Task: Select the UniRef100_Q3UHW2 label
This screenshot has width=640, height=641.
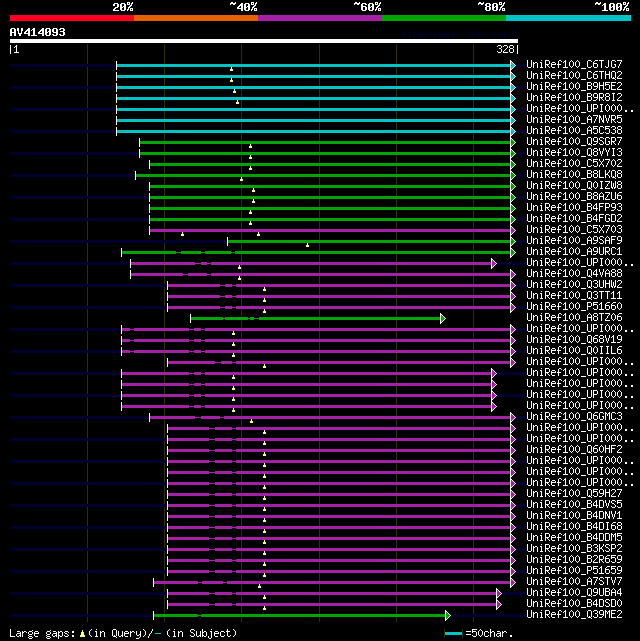Action: coord(574,285)
